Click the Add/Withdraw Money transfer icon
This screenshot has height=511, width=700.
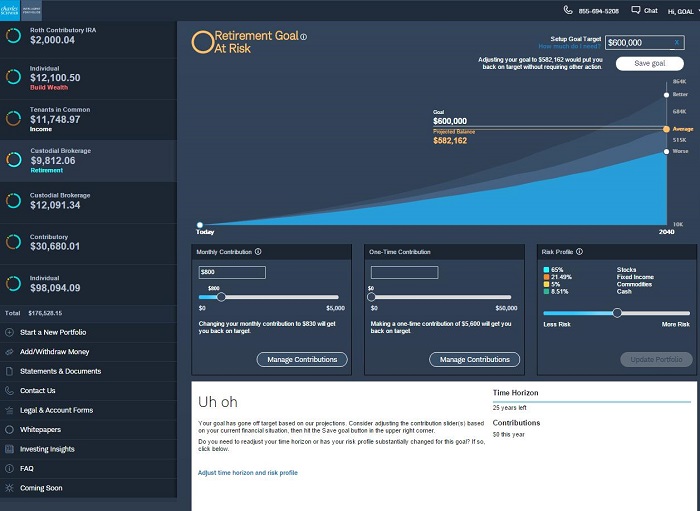click(x=9, y=351)
